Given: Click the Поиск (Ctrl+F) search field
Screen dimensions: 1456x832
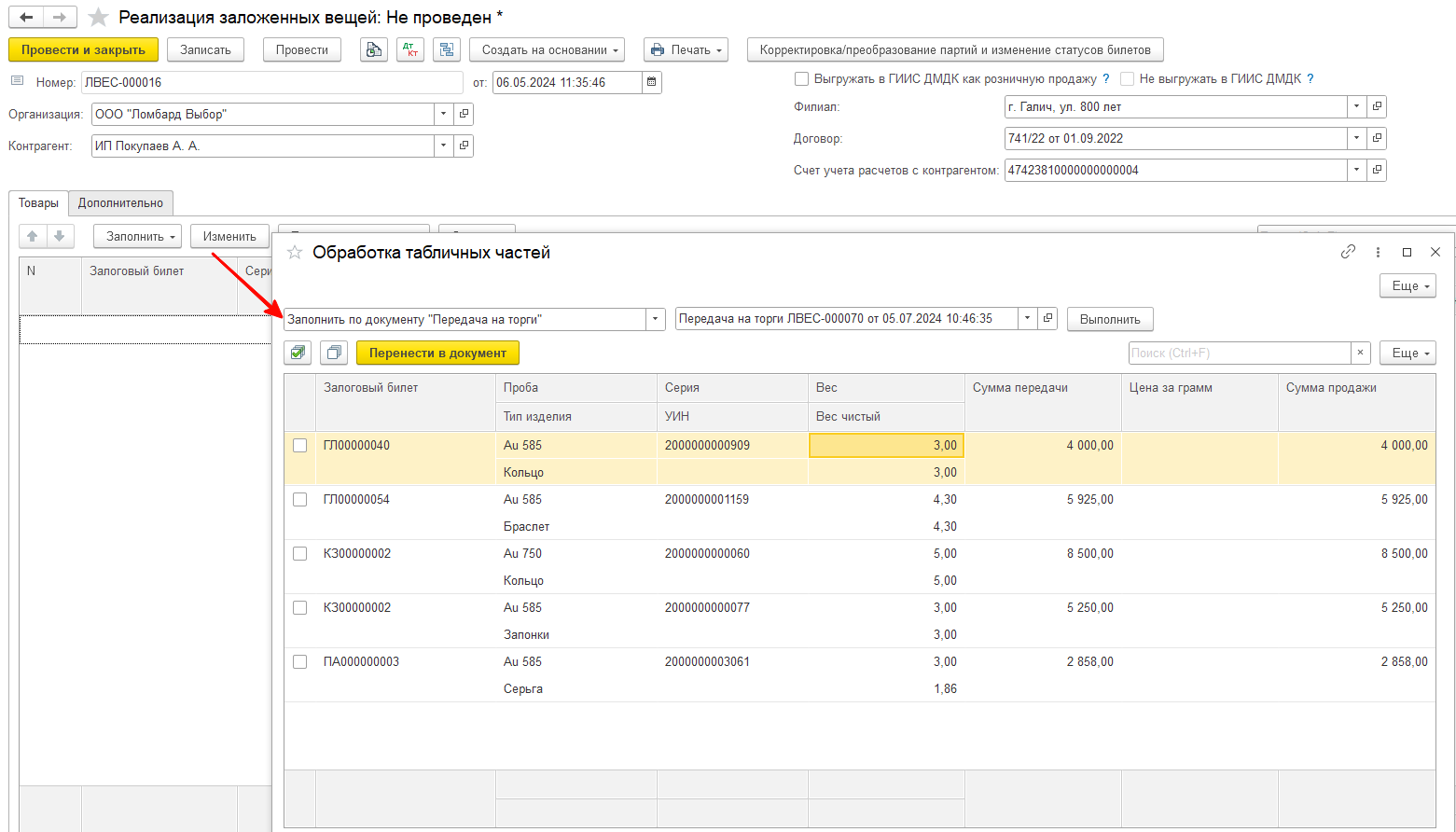Looking at the screenshot, I should tap(1240, 353).
